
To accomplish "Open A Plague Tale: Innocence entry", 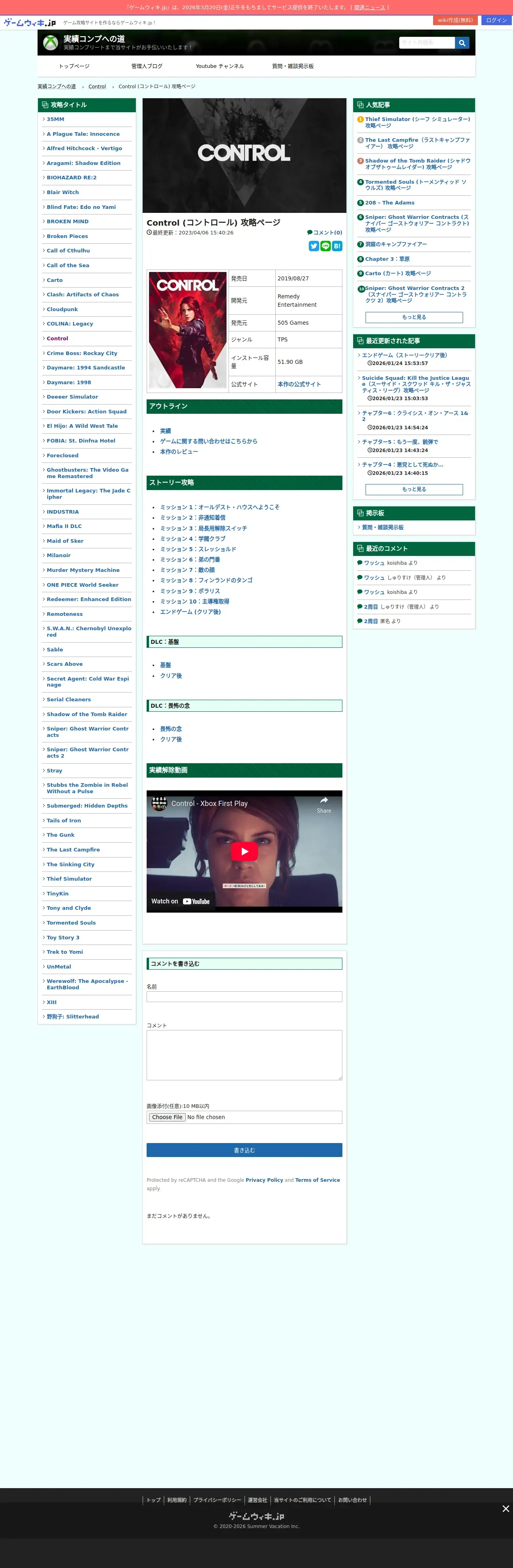I will pos(84,134).
